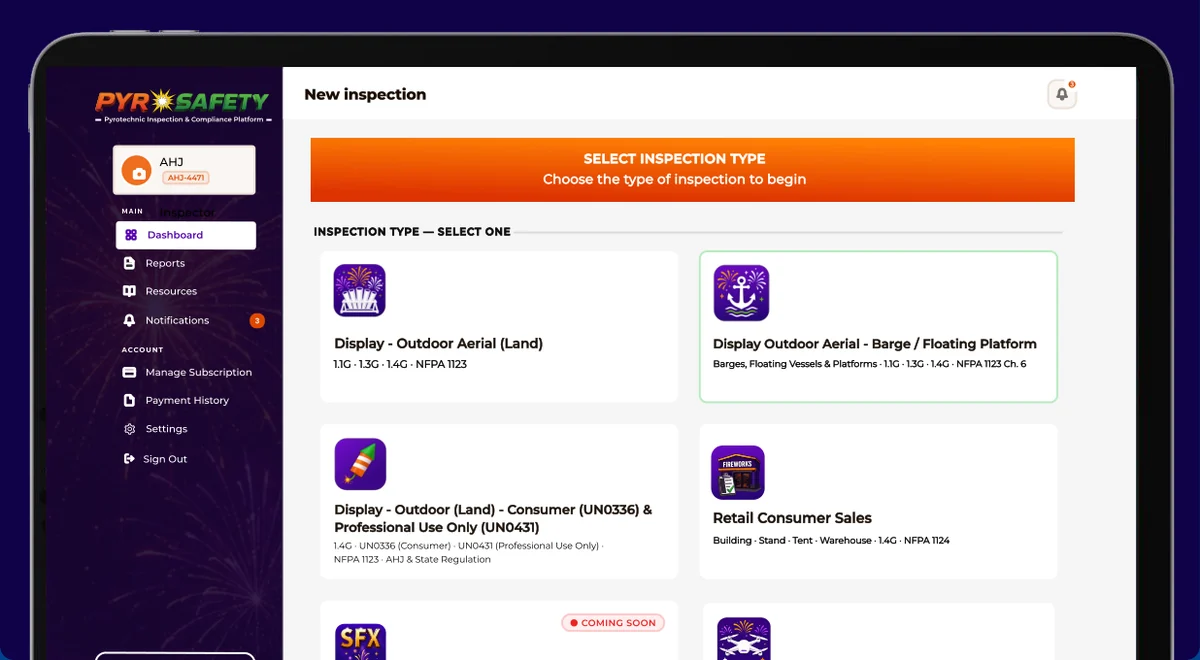
Task: Open Manage Subscription via its card icon
Action: click(129, 372)
